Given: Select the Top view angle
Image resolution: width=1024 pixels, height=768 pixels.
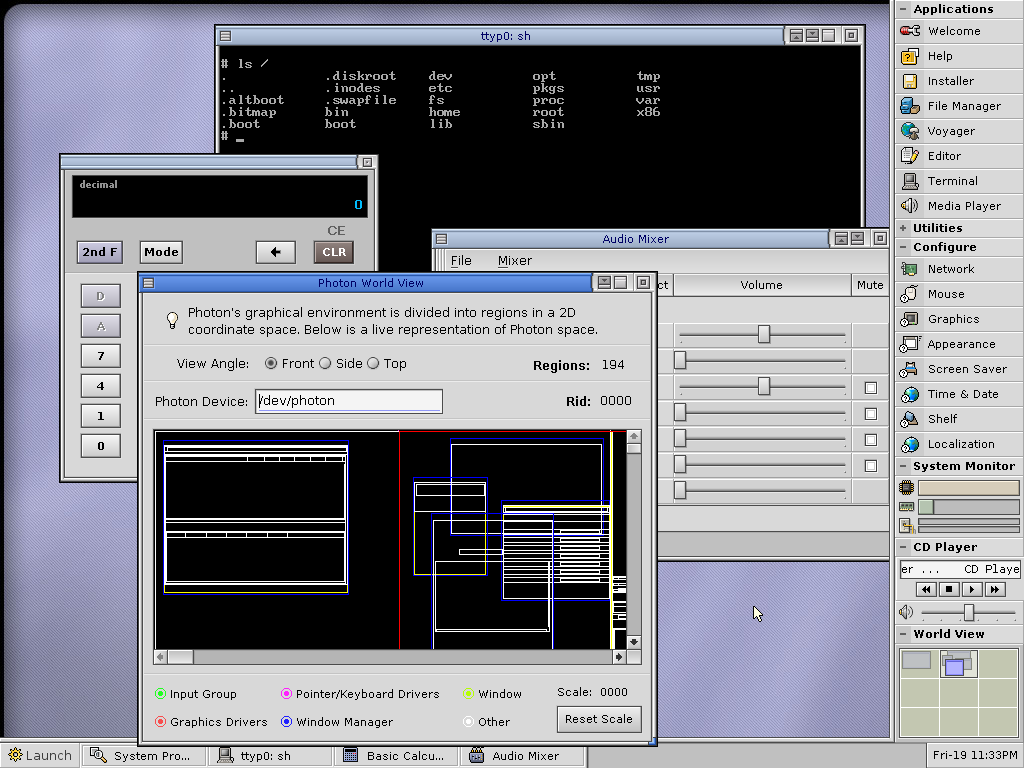Looking at the screenshot, I should 374,364.
